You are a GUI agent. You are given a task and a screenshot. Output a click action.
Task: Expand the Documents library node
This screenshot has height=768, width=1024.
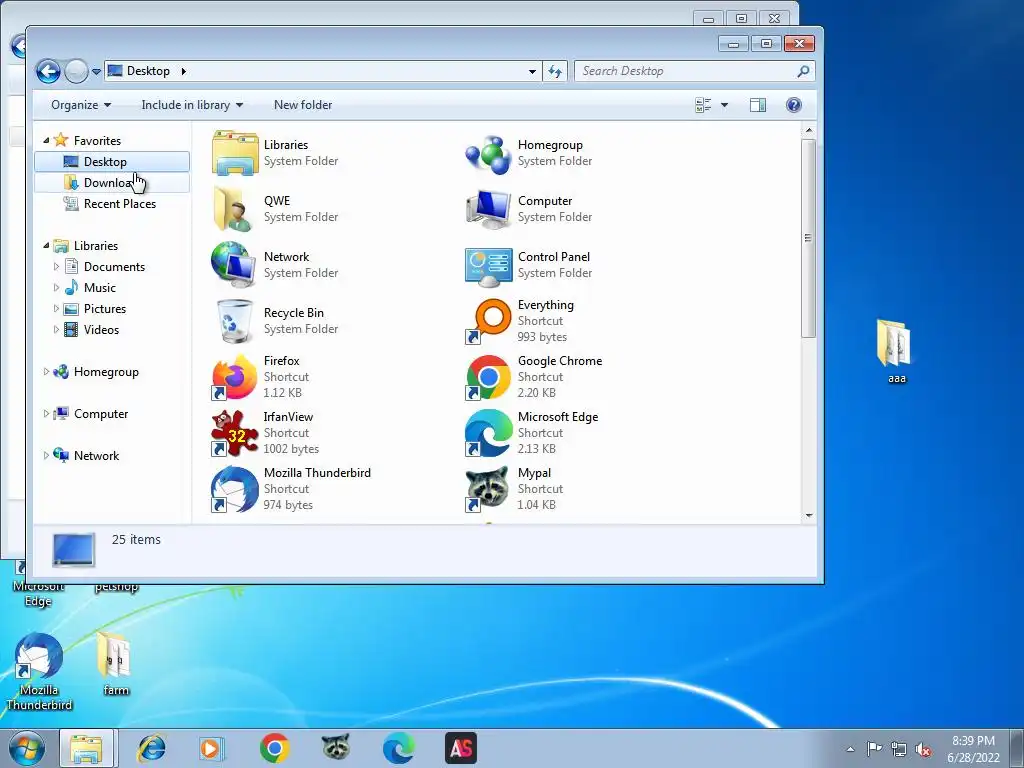[56, 266]
